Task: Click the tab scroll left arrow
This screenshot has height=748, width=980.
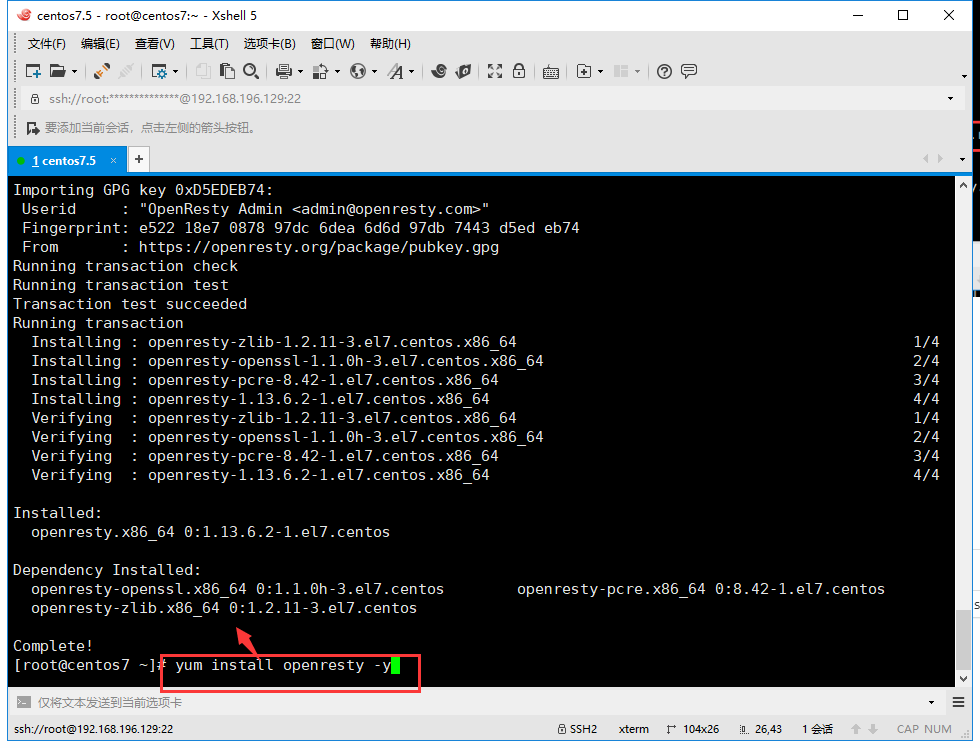Action: [926, 159]
